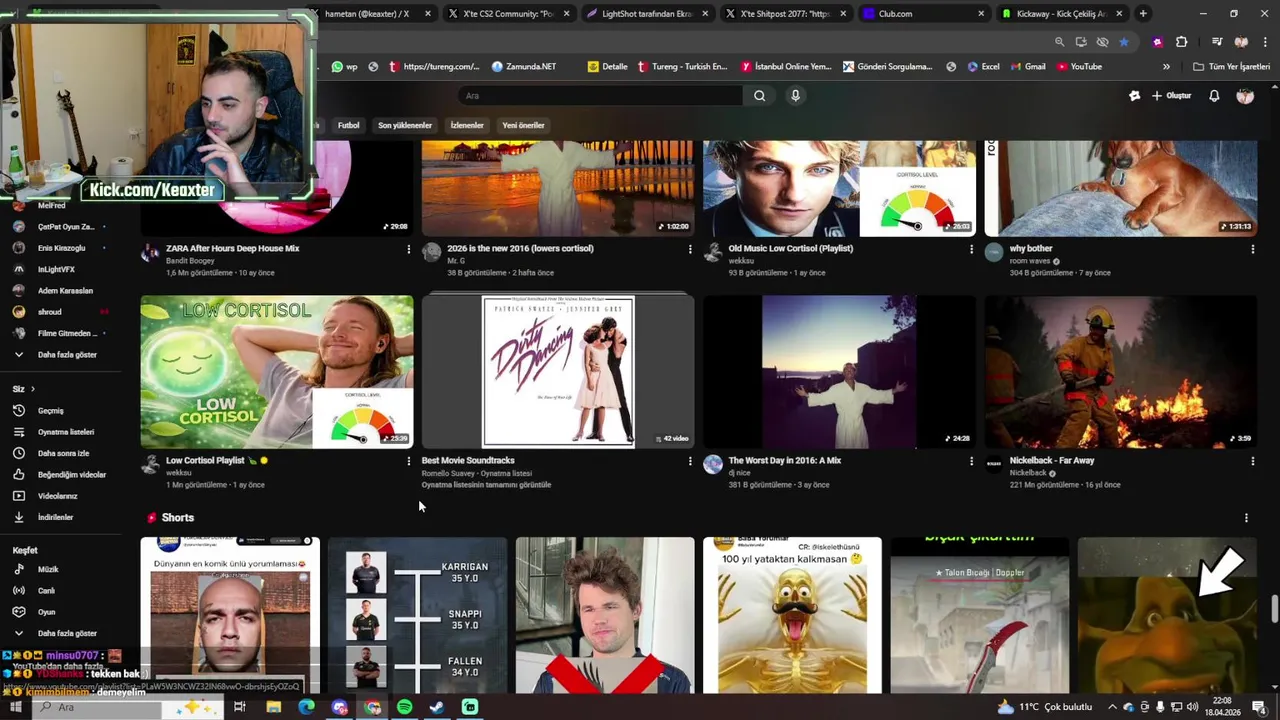Open the Gmail bookmark
The image size is (1280, 720).
pyautogui.click(x=1027, y=67)
